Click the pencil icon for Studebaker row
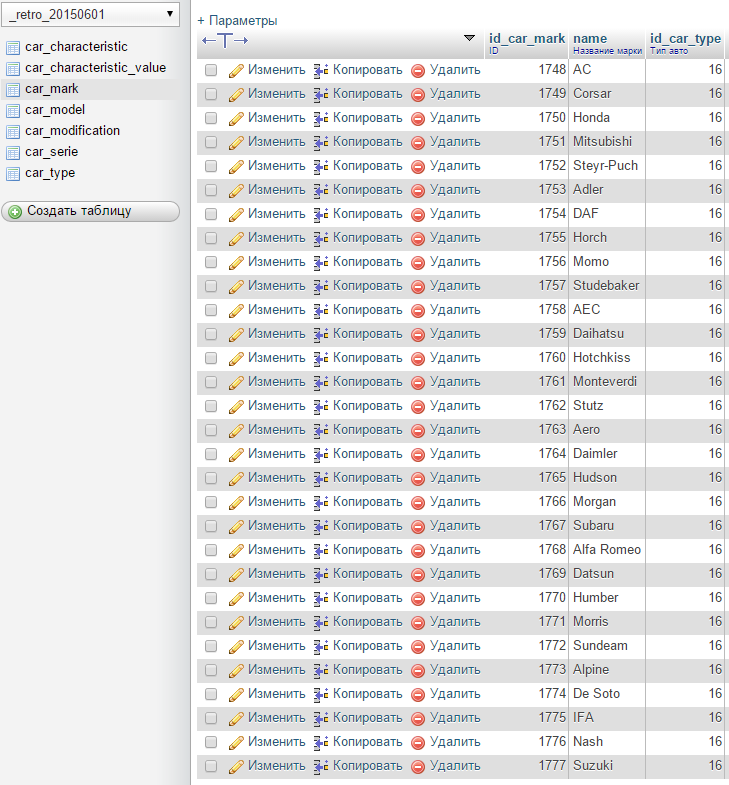The height and width of the screenshot is (785, 729). 236,287
